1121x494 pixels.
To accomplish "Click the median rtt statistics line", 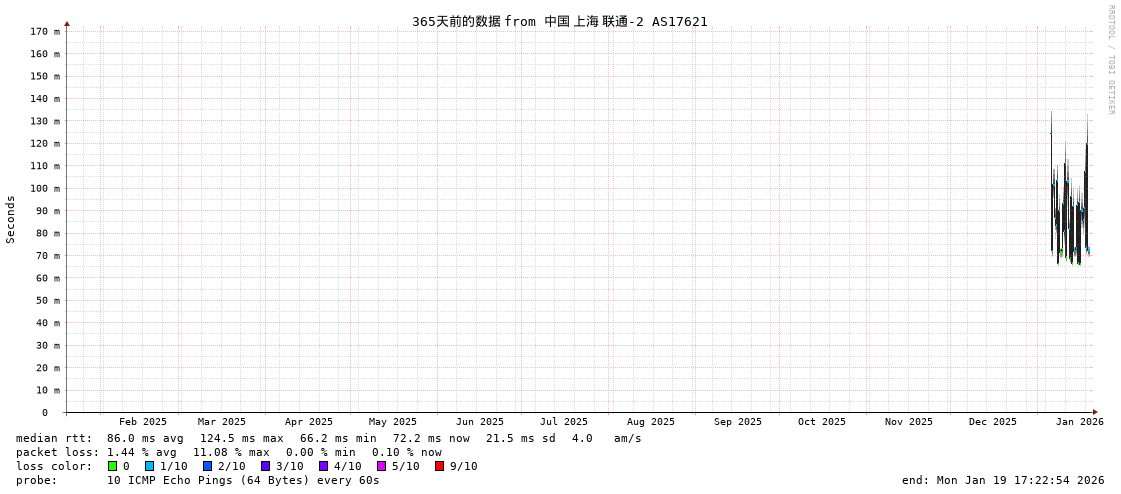I will tap(328, 438).
